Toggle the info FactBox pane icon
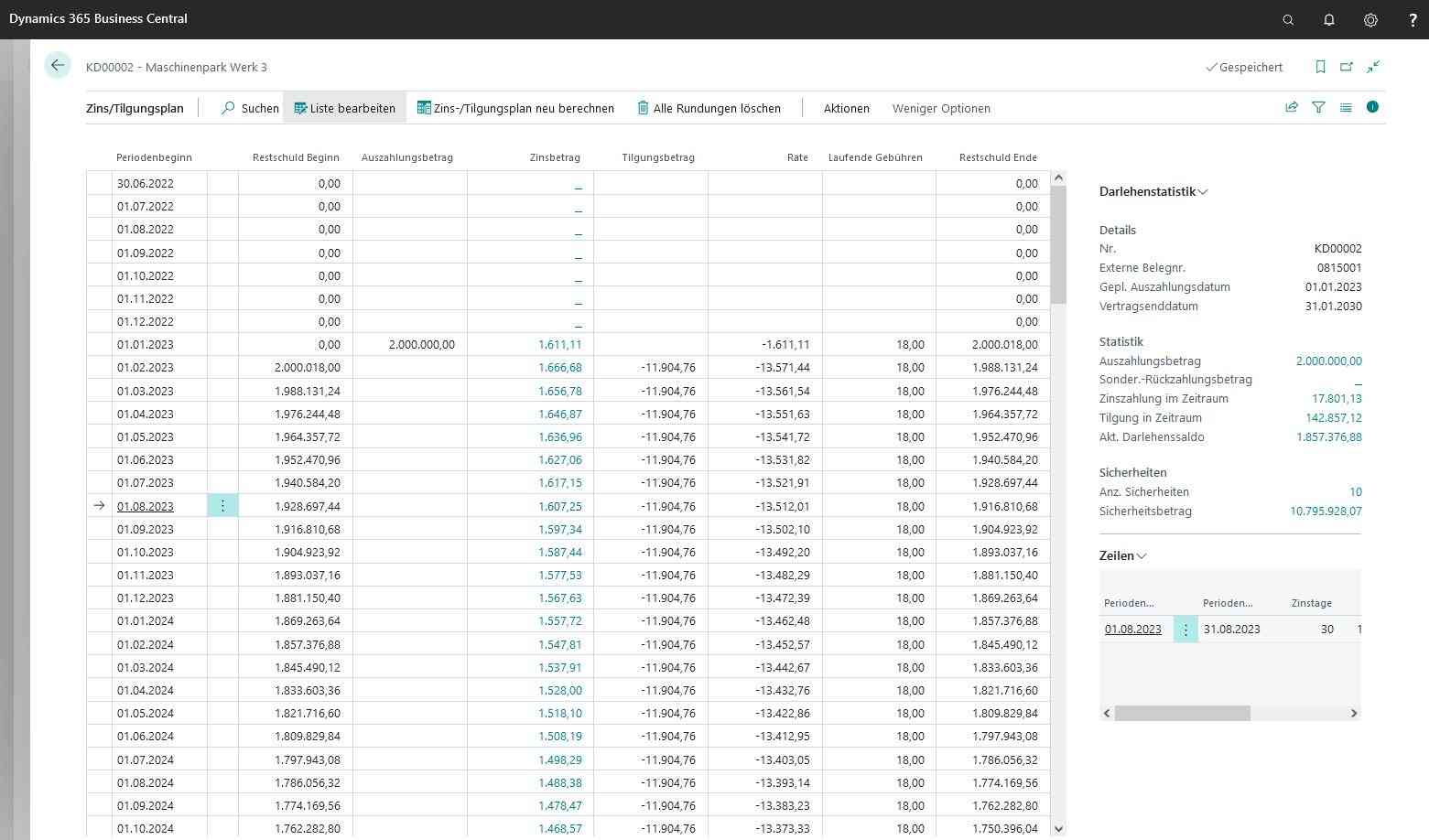Screen dimensions: 1429x840 (1372, 107)
